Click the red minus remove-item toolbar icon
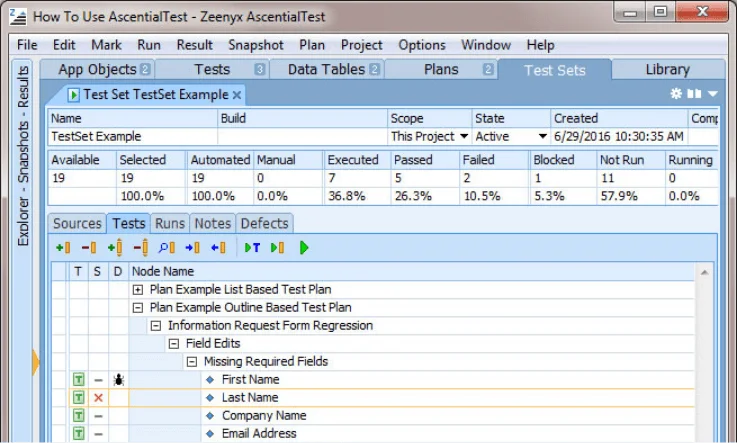 point(89,248)
